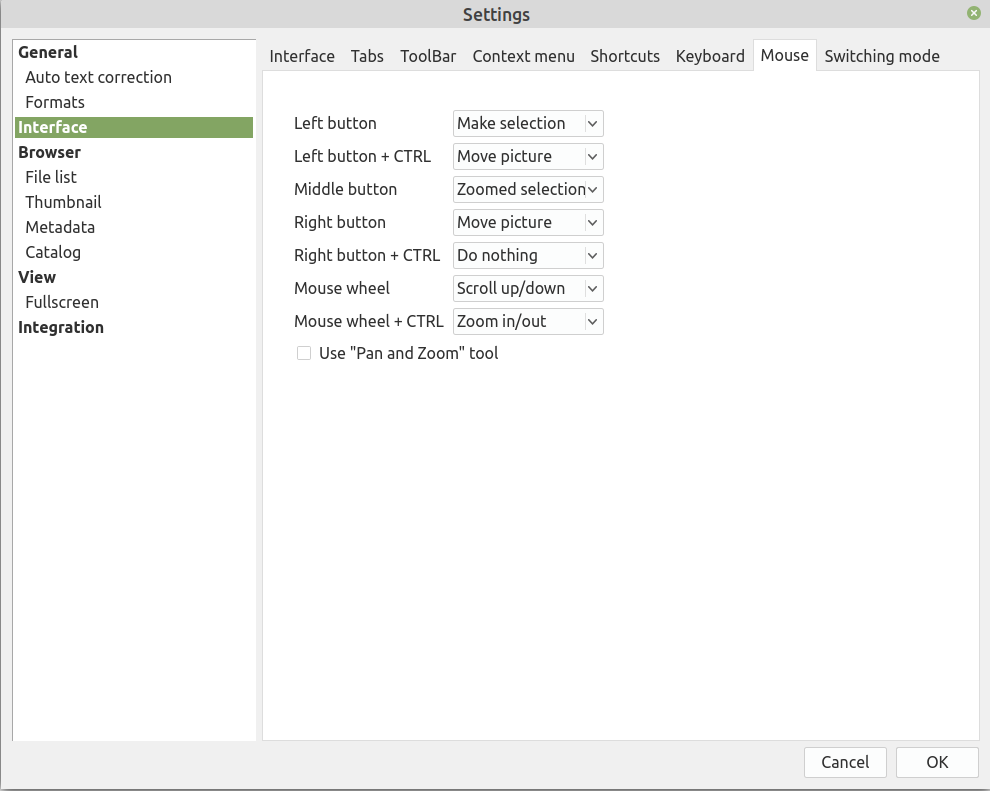Open the Thumbnail settings category
The image size is (990, 791).
point(63,202)
